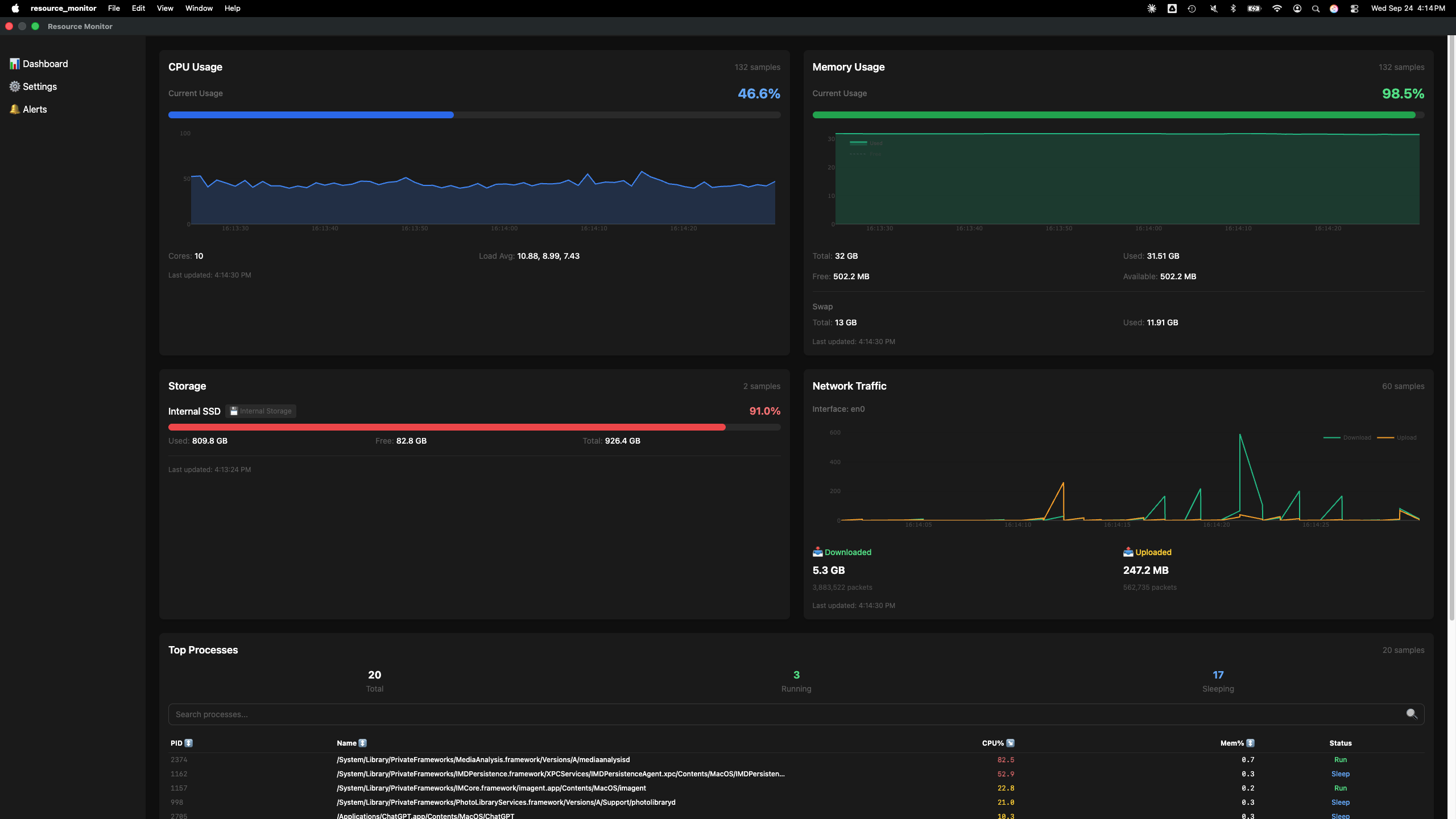Click the magnifier icon in process search
Image resolution: width=1456 pixels, height=819 pixels.
coord(1411,714)
